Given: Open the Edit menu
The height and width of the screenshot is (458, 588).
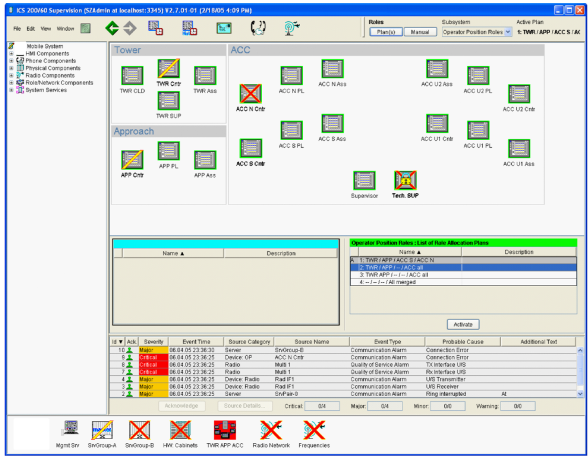Looking at the screenshot, I should [x=31, y=29].
